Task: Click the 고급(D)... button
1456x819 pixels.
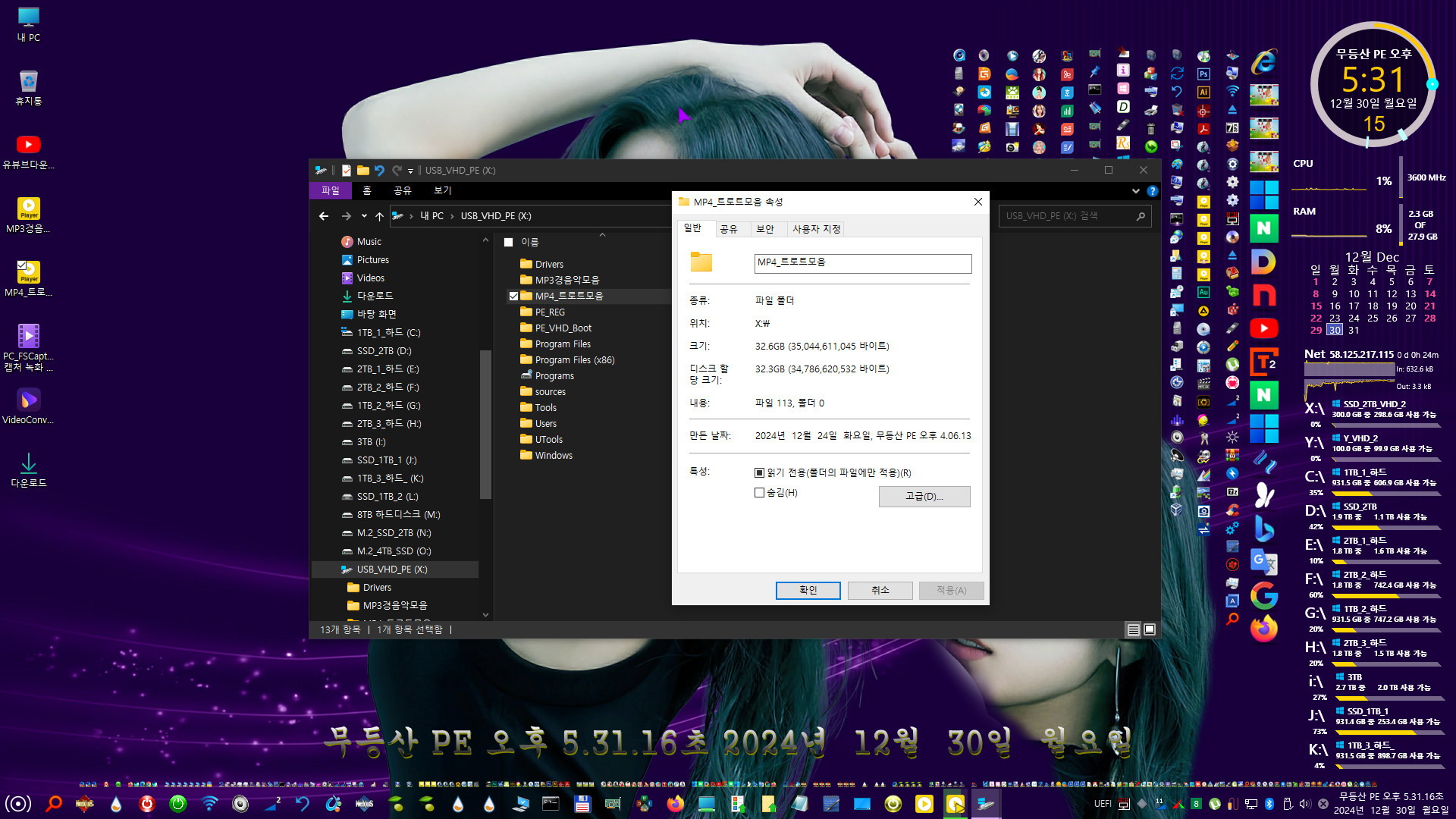Action: [924, 497]
